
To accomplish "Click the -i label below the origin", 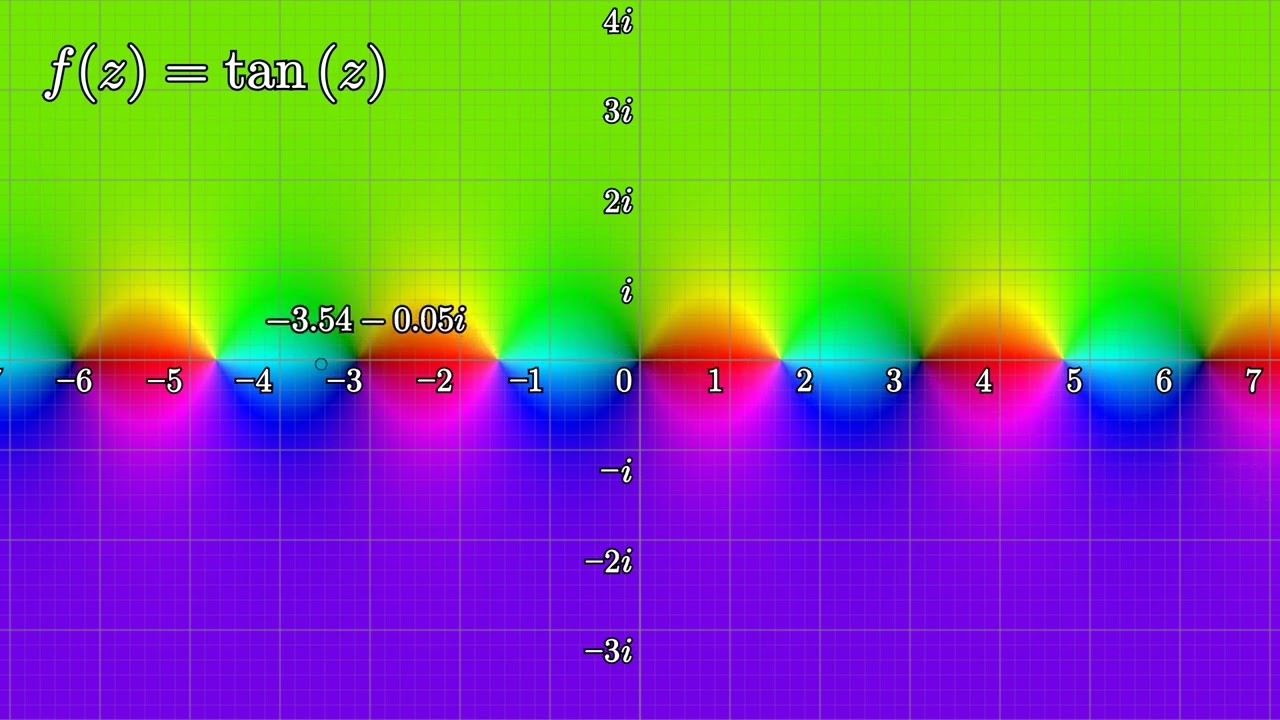I will click(617, 471).
